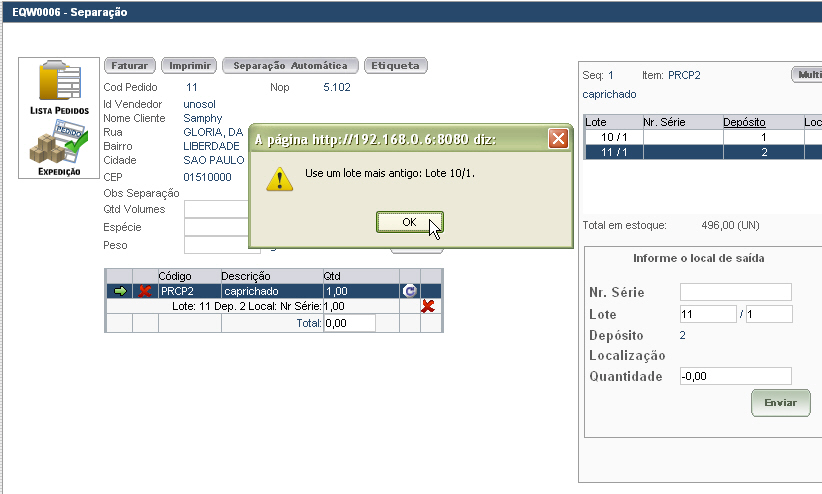This screenshot has width=822, height=494.
Task: Focus the Qtd Volumes input field
Action: click(x=216, y=209)
